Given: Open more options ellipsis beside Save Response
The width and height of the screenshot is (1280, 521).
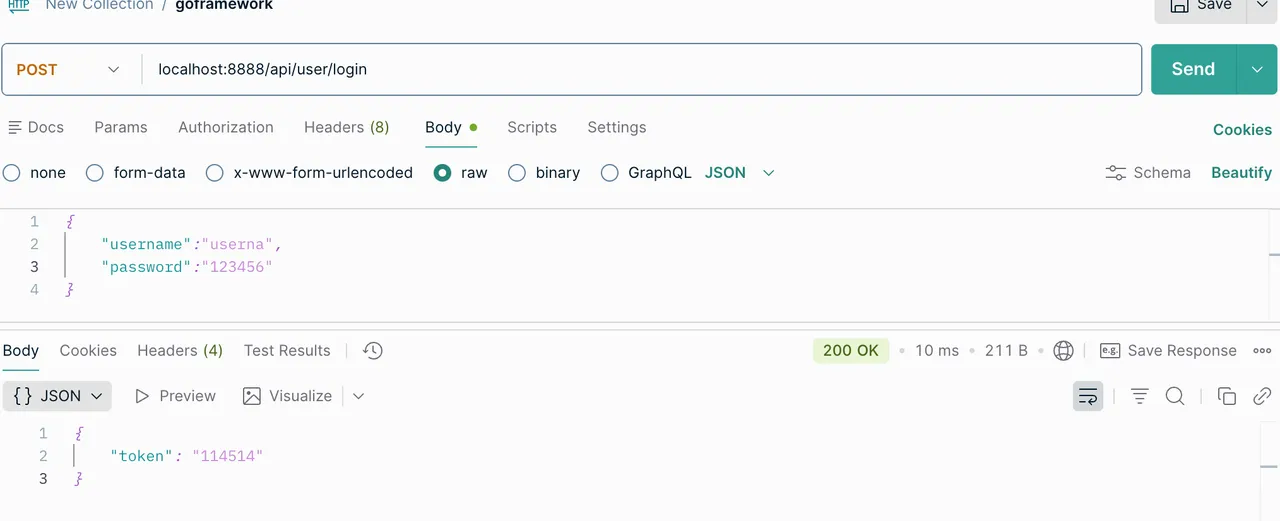Looking at the screenshot, I should coord(1262,351).
